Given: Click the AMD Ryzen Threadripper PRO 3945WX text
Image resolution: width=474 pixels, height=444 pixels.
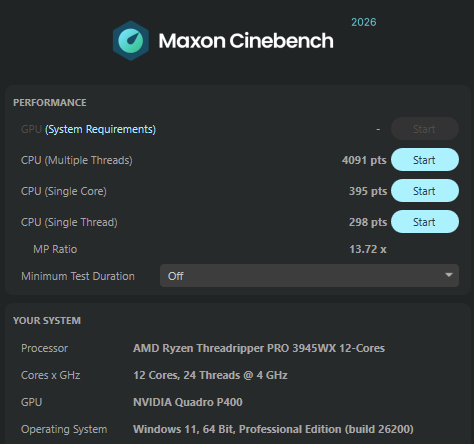Looking at the screenshot, I should 259,348.
